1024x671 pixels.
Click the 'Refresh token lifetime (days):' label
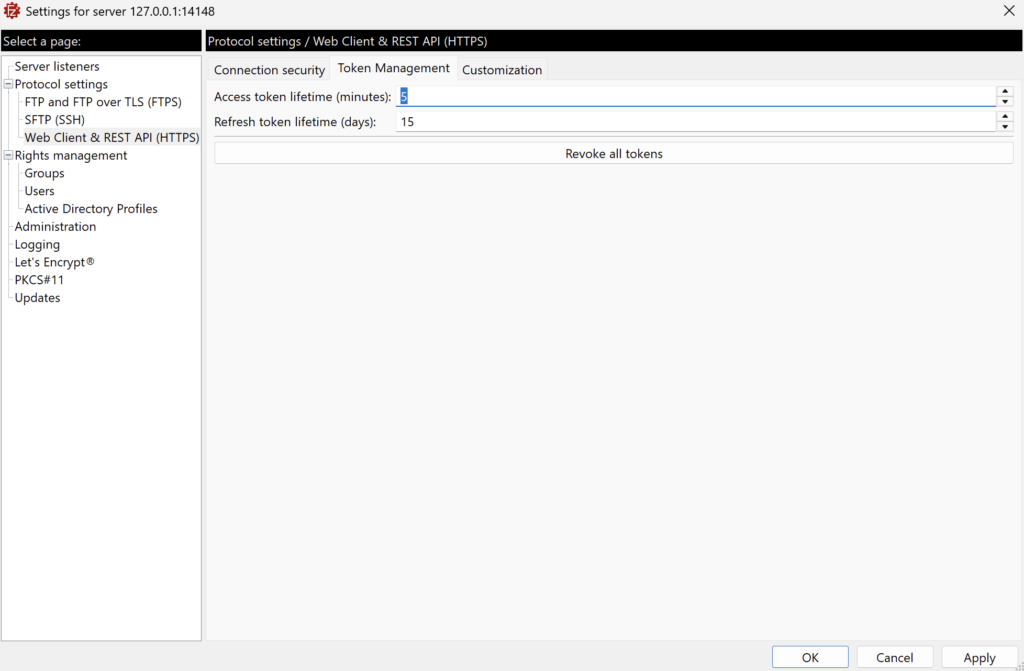click(x=295, y=122)
